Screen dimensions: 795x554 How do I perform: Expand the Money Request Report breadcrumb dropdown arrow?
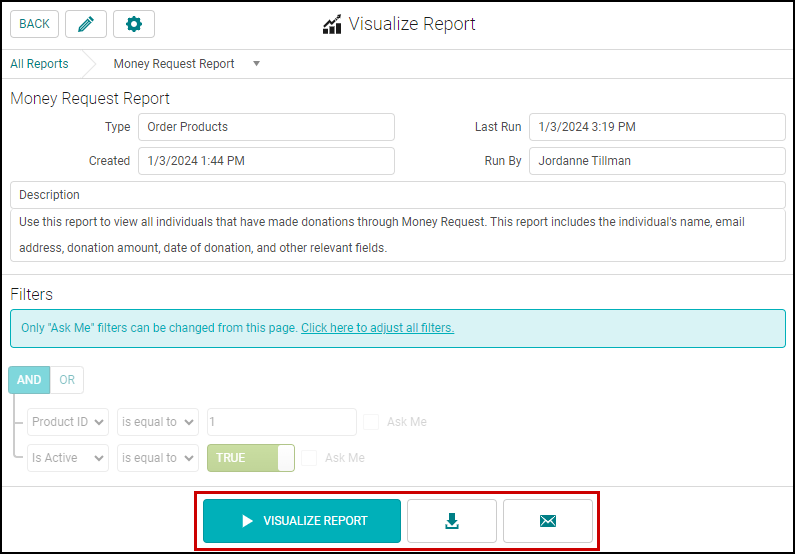coord(257,64)
